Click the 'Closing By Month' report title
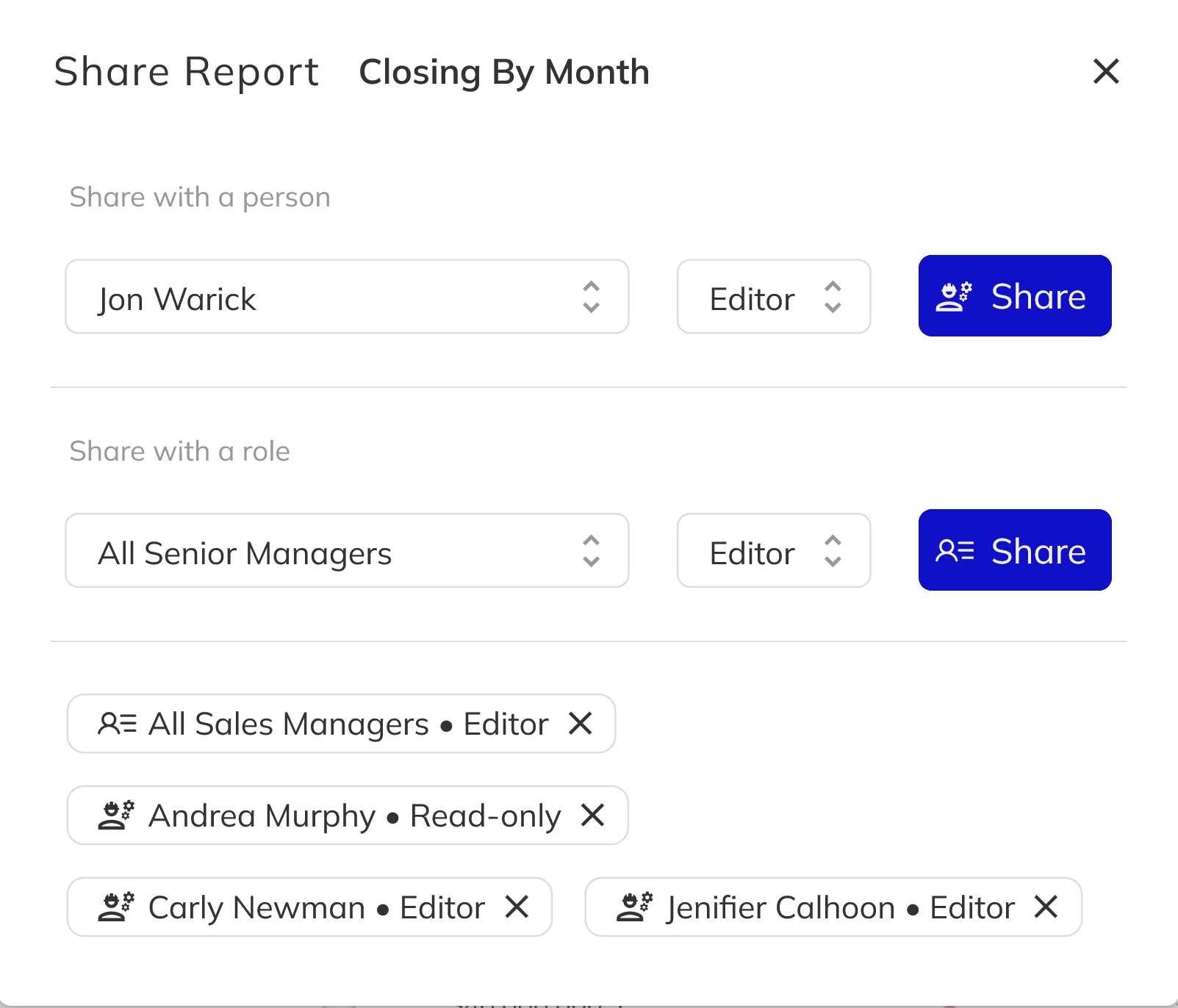1178x1008 pixels. coord(504,72)
